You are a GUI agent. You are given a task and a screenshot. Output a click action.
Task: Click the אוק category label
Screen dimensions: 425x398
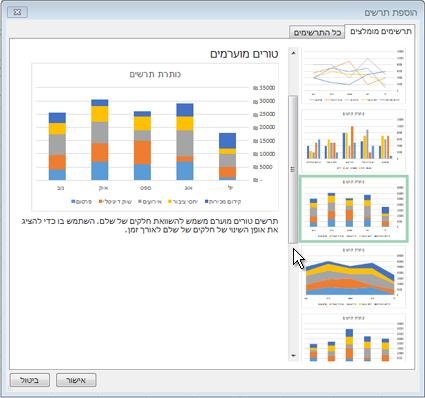coord(103,188)
